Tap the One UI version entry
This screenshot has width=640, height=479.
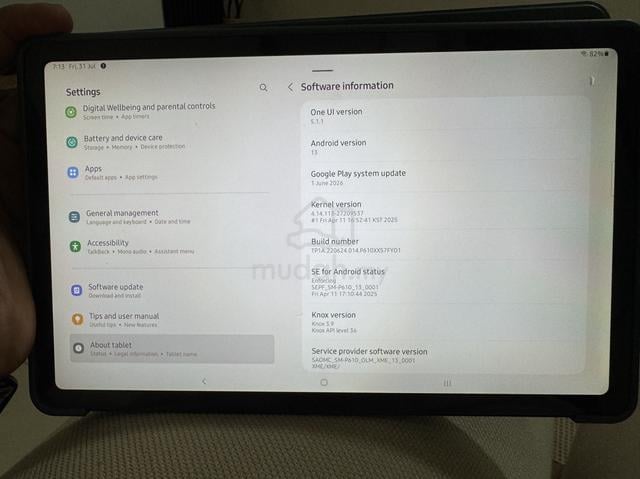(x=445, y=115)
